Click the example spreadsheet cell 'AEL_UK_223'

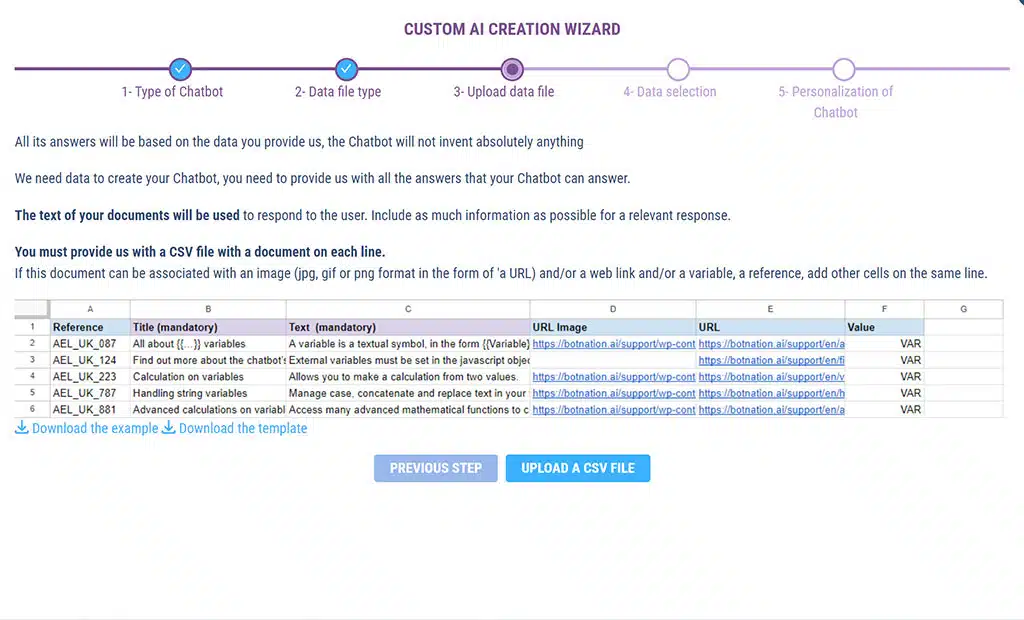click(x=84, y=377)
